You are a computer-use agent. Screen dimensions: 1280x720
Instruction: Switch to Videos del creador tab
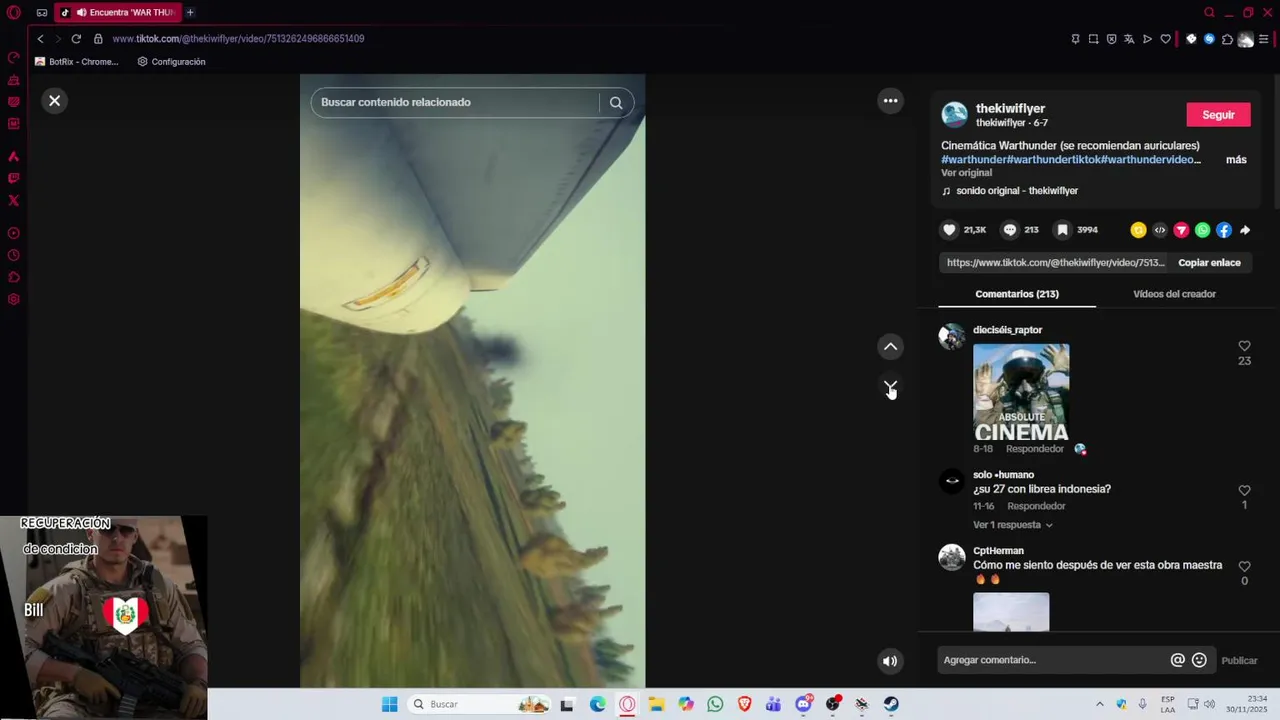click(x=1174, y=294)
